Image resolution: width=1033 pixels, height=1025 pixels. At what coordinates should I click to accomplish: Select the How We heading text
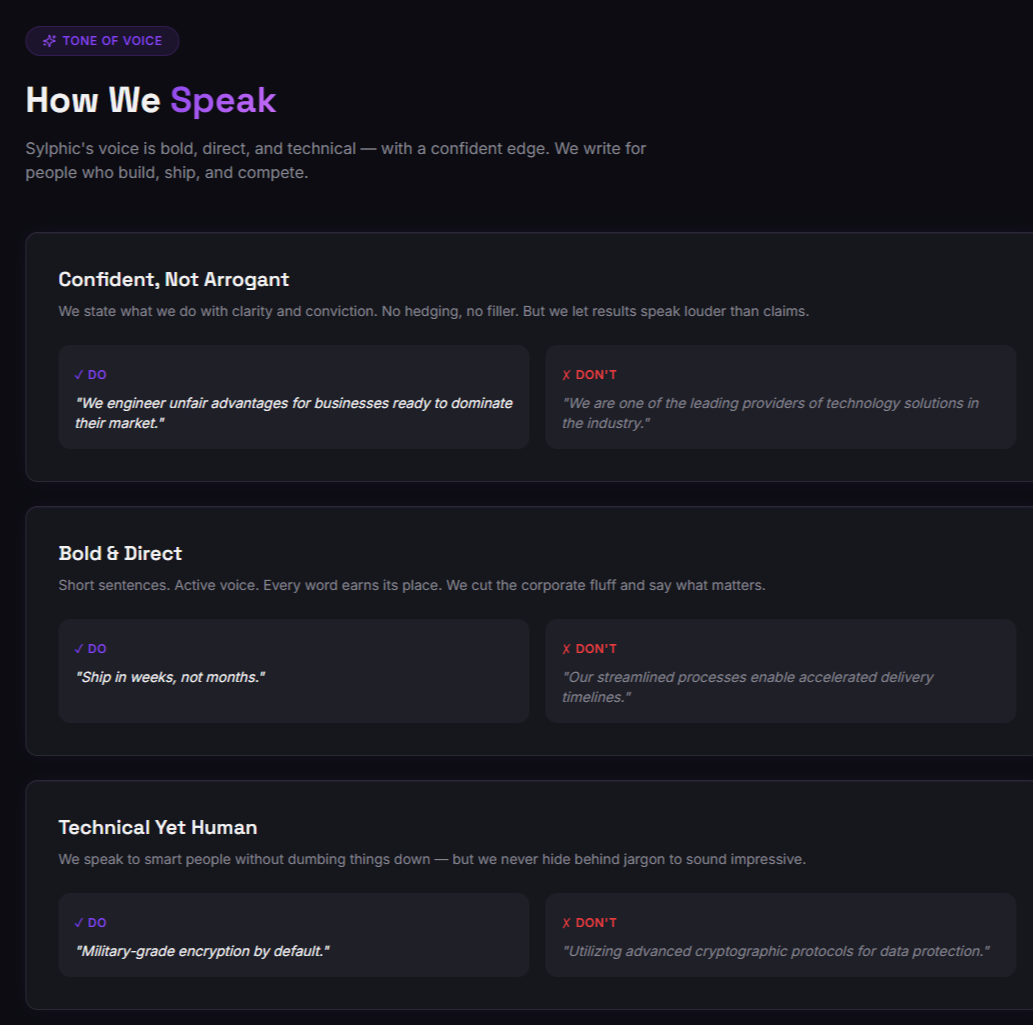93,100
